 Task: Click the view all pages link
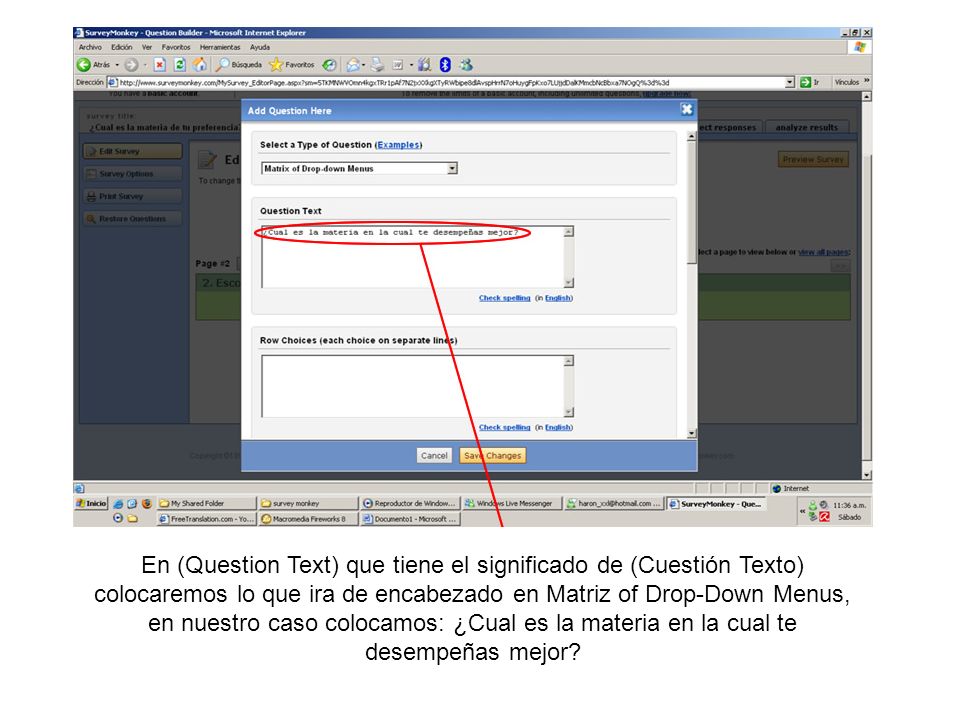[823, 252]
